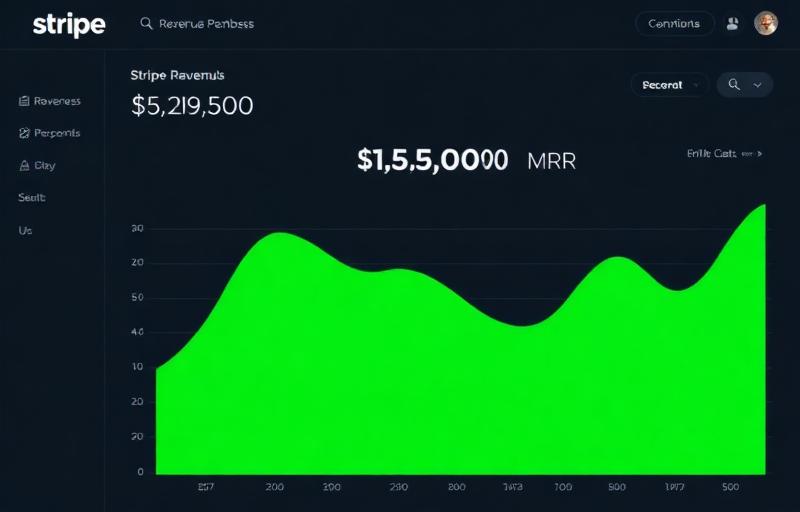This screenshot has width=800, height=512.
Task: Select the Us sidebar item
Action: pos(25,231)
